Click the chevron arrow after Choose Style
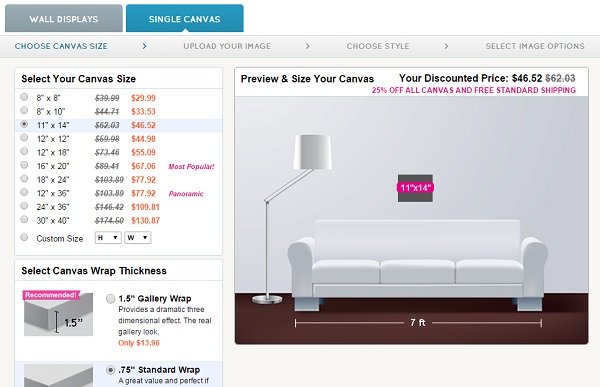Screen dimensions: 600x387 tap(446, 46)
